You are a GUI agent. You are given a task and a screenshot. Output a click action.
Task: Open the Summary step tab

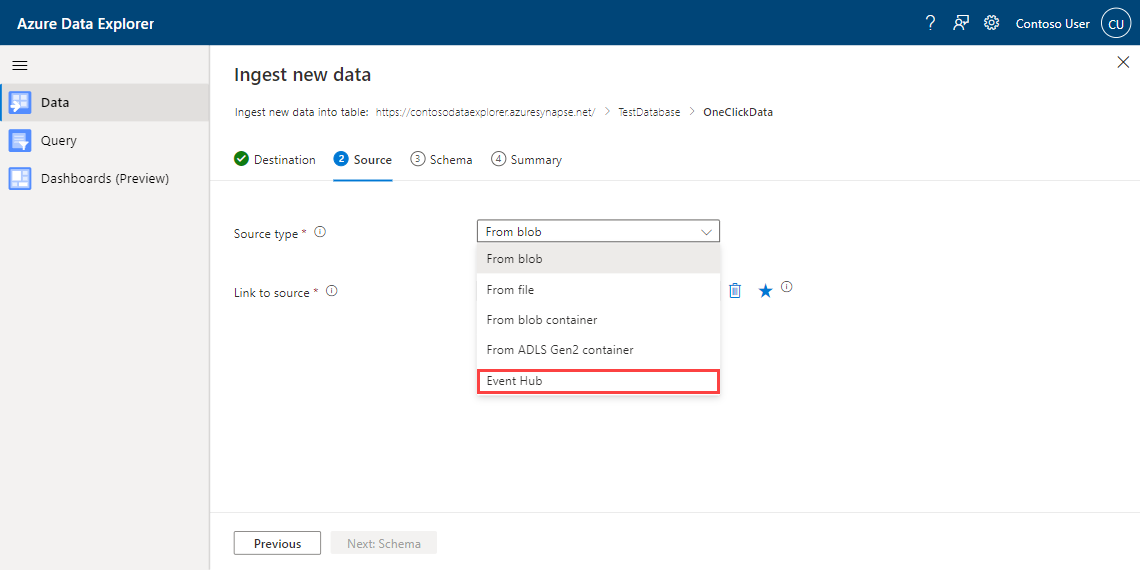526,159
